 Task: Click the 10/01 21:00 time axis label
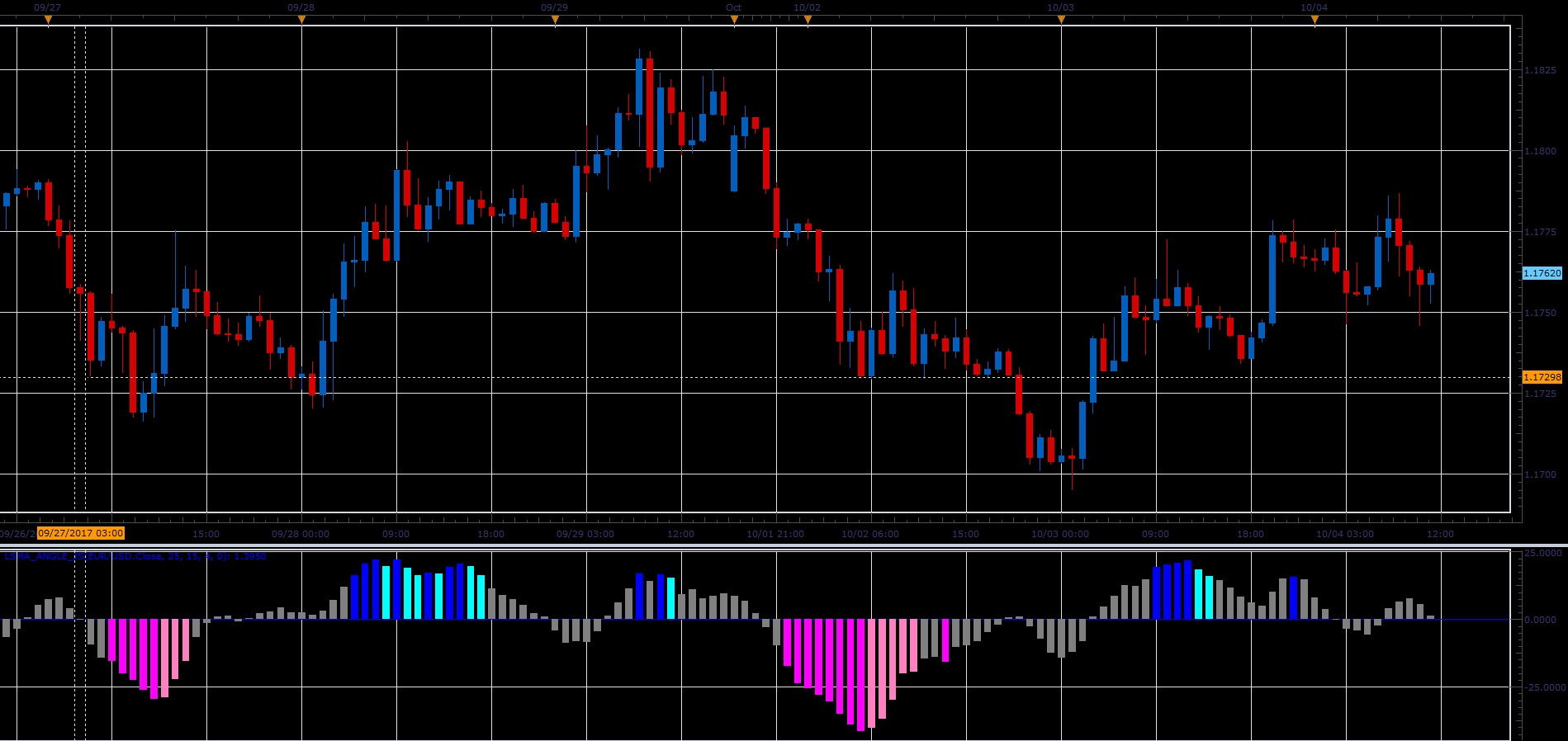(x=775, y=534)
